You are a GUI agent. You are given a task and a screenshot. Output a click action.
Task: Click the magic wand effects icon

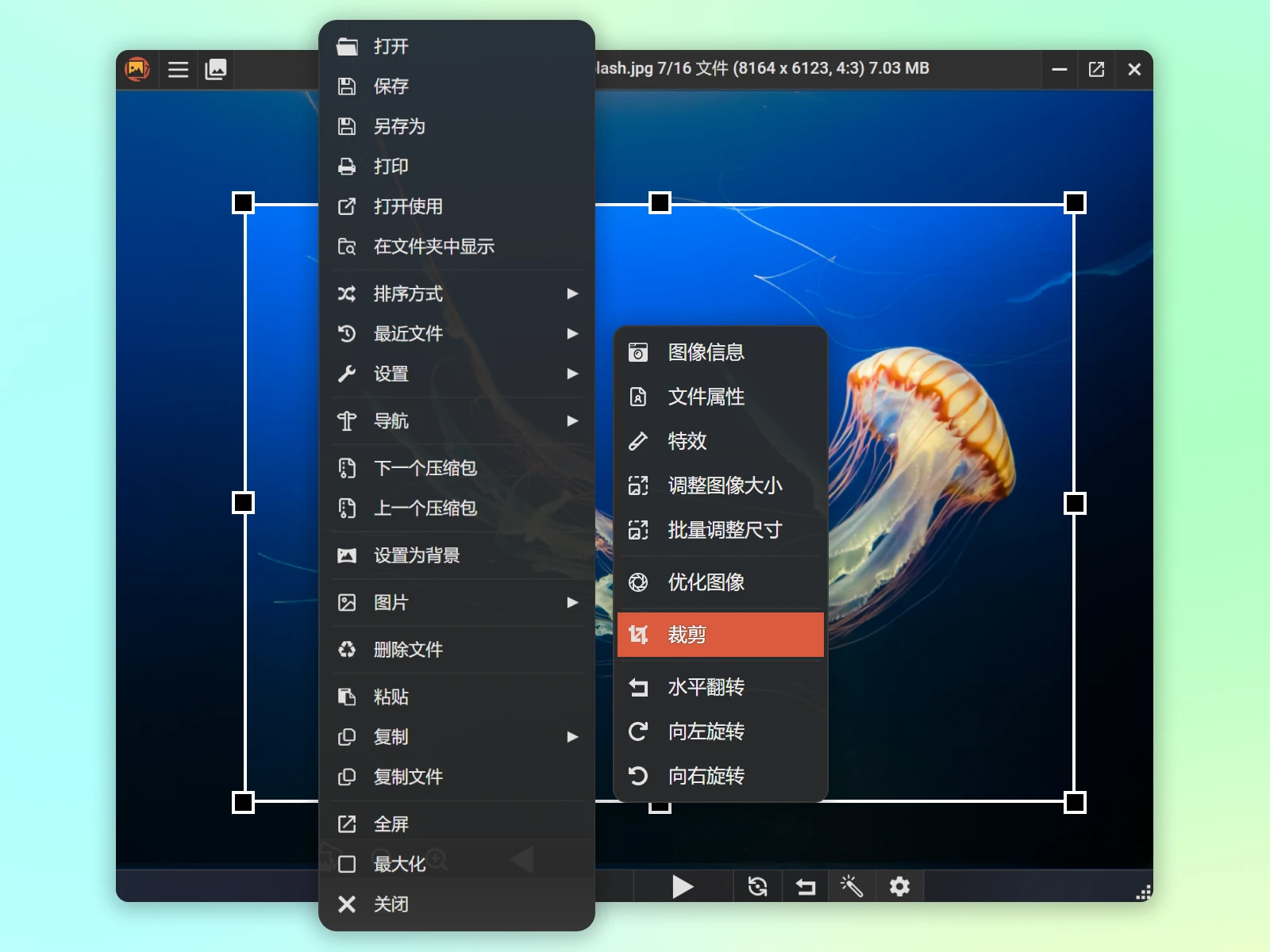(x=852, y=886)
